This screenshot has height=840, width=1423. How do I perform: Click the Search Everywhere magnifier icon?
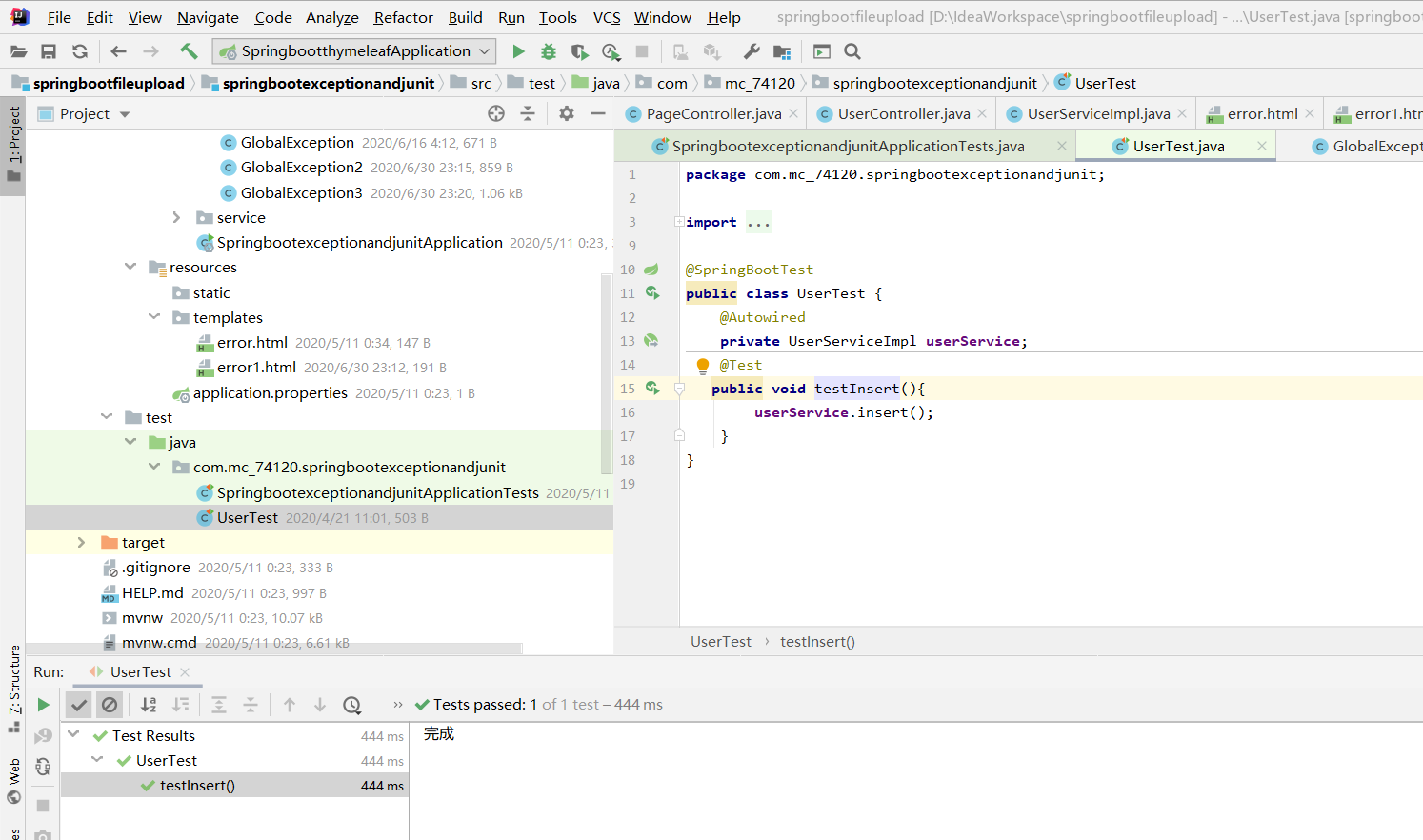pos(852,51)
